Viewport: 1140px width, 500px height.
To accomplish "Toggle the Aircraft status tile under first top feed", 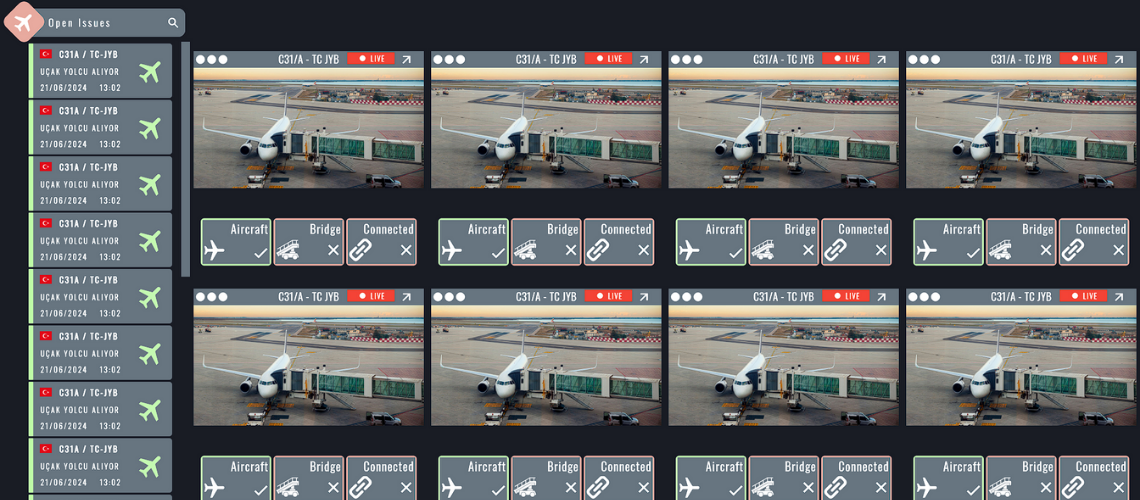I will pyautogui.click(x=236, y=242).
